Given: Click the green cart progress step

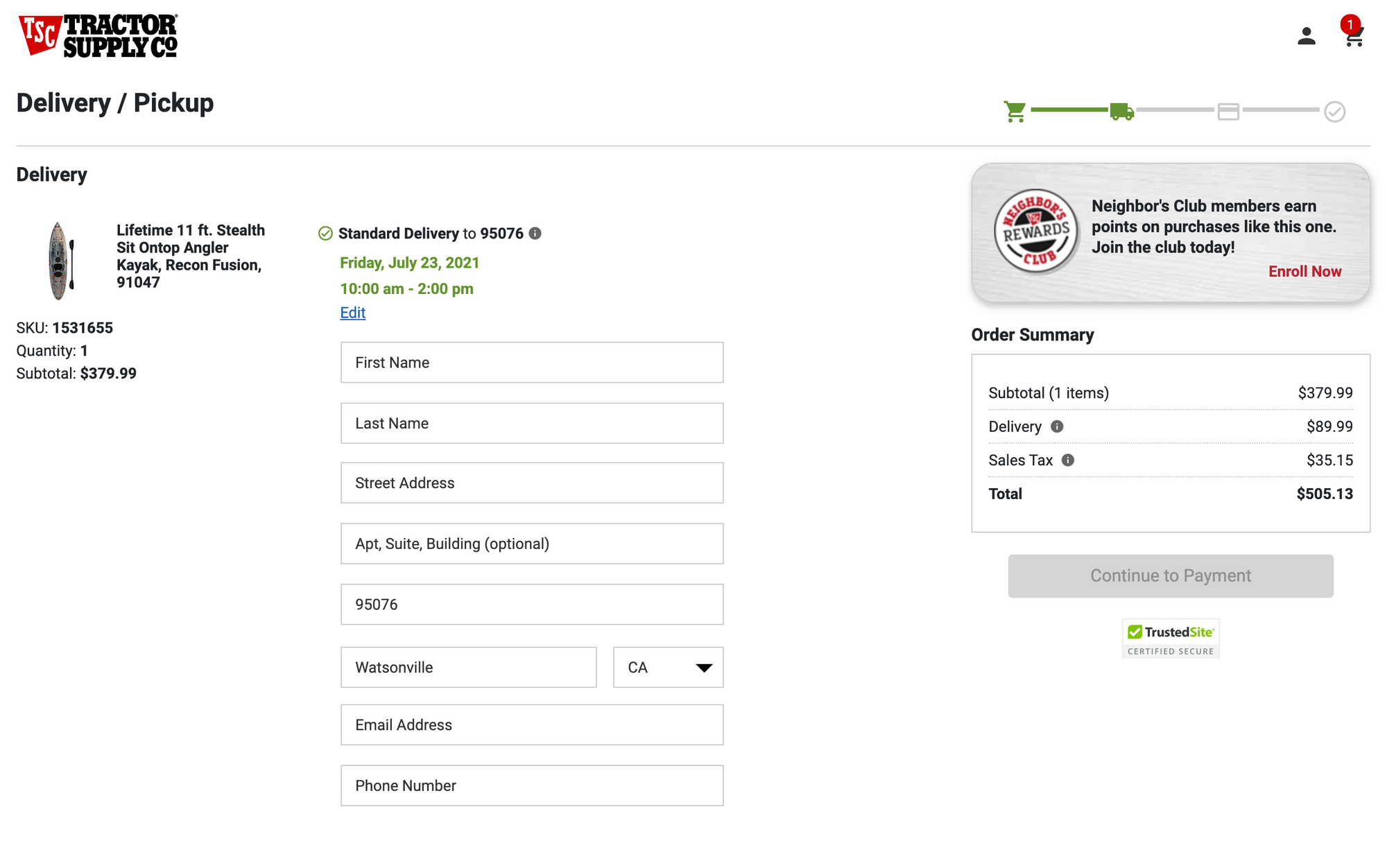Looking at the screenshot, I should (1015, 112).
